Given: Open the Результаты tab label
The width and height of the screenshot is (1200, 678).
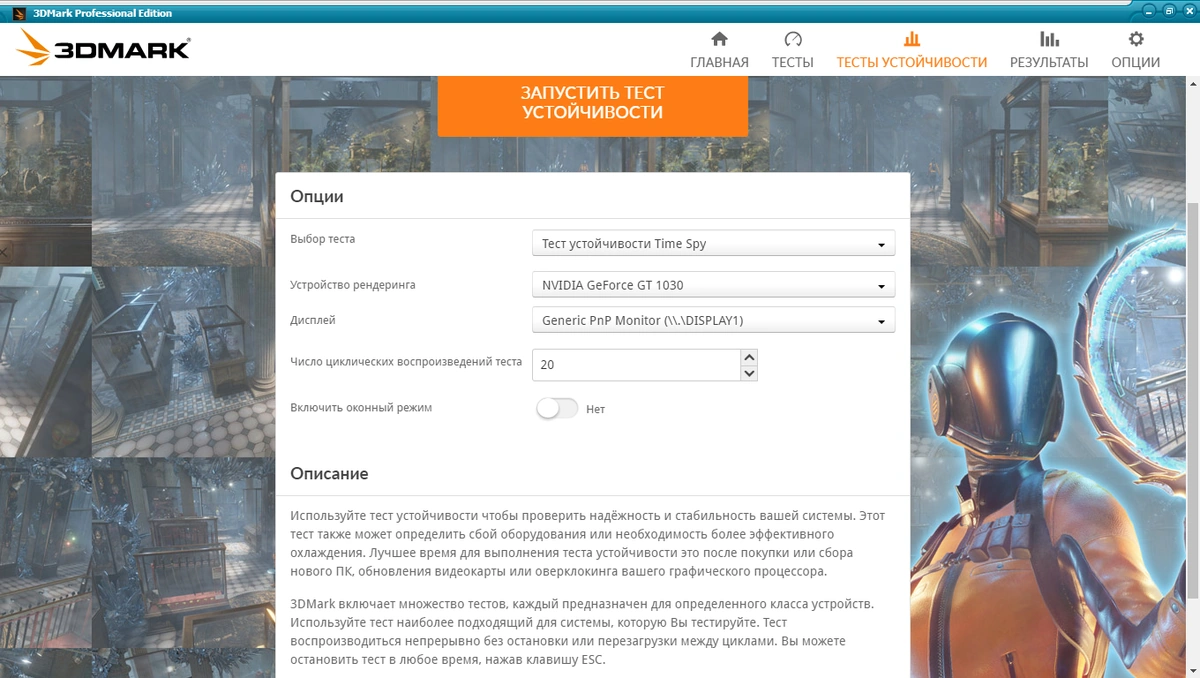Looking at the screenshot, I should (x=1049, y=62).
